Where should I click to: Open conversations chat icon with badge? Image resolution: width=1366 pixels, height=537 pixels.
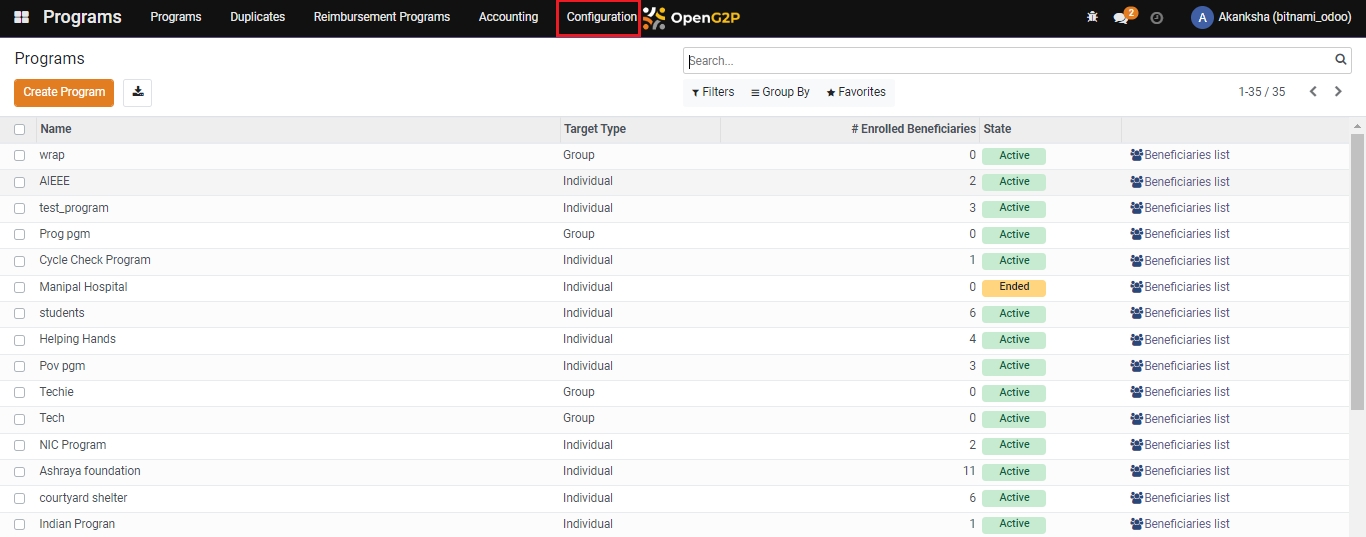pos(1122,18)
